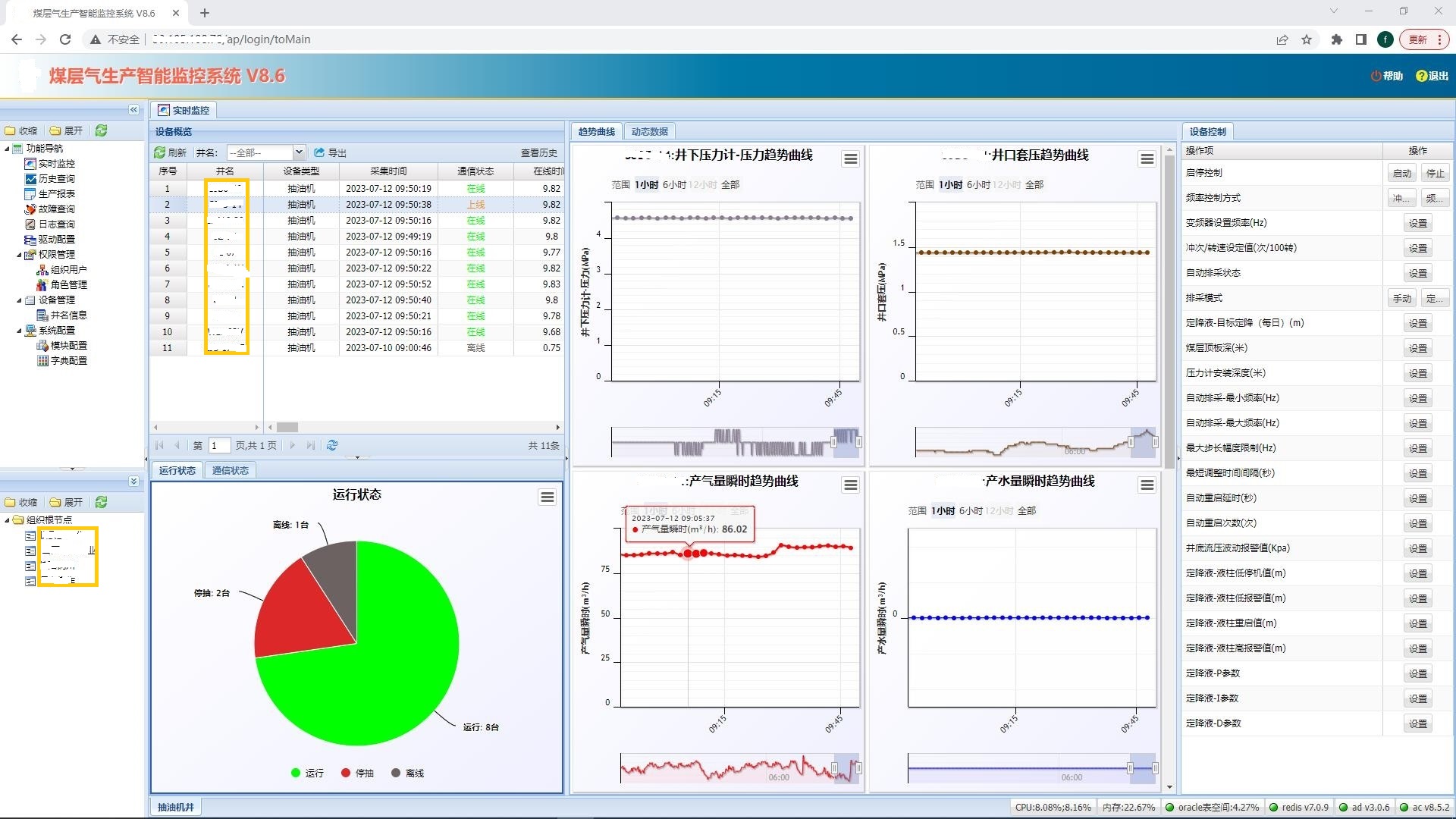1456x819 pixels.
Task: Open the 井名 dropdown combo box
Action: click(x=299, y=152)
